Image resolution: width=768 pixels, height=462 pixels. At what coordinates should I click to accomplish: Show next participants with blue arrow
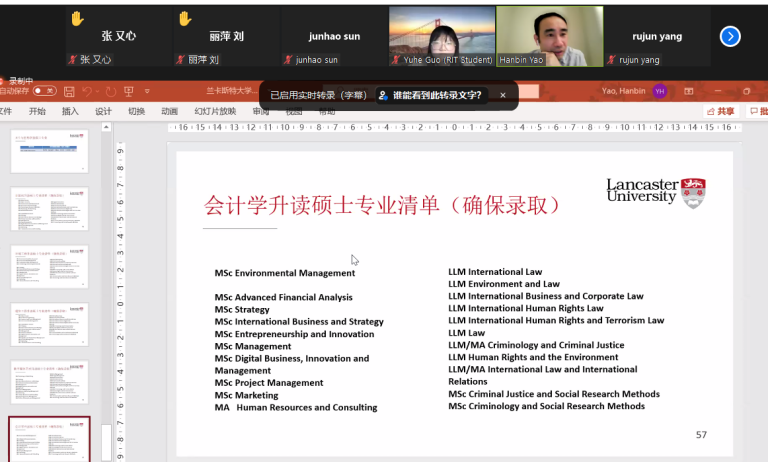click(730, 36)
